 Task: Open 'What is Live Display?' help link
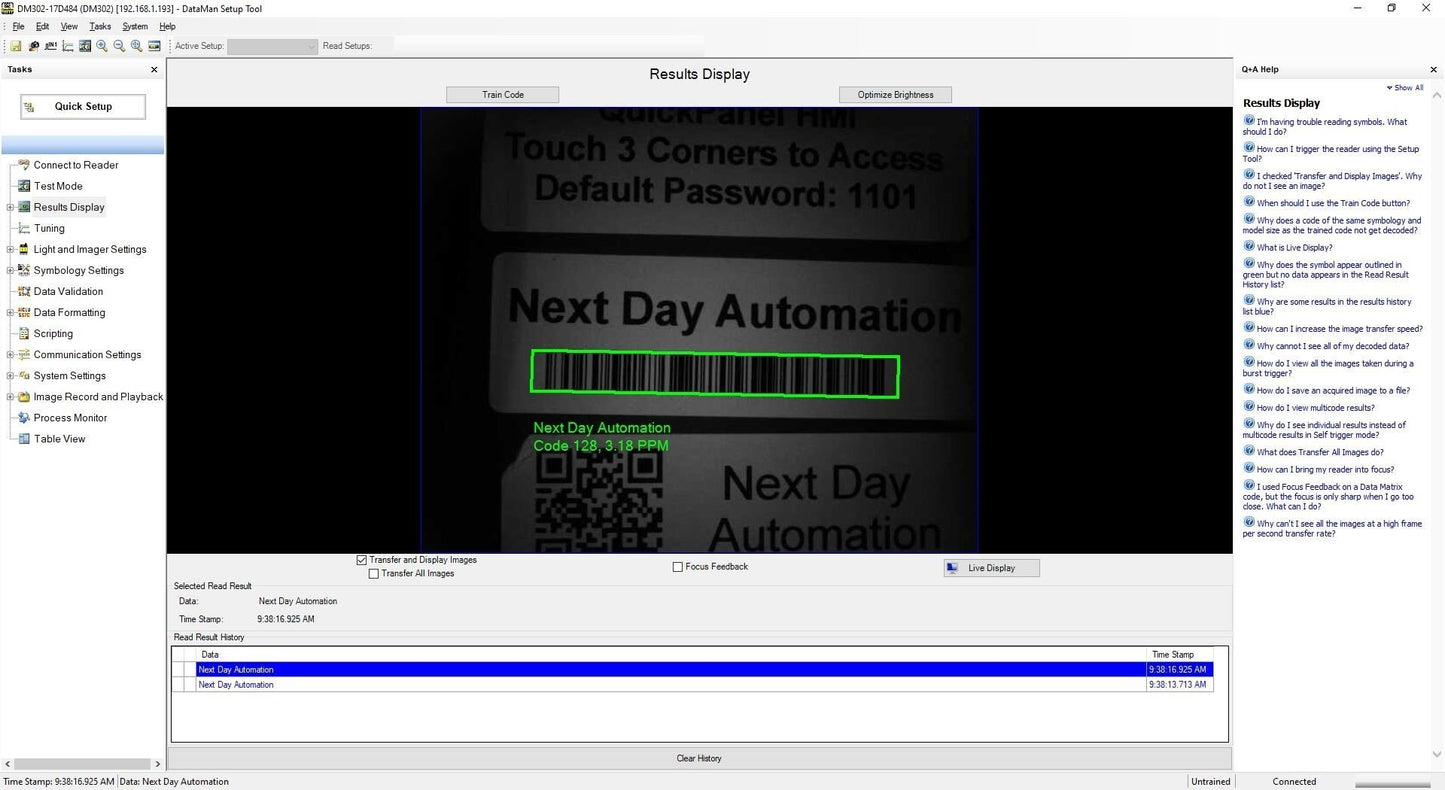(x=1294, y=247)
